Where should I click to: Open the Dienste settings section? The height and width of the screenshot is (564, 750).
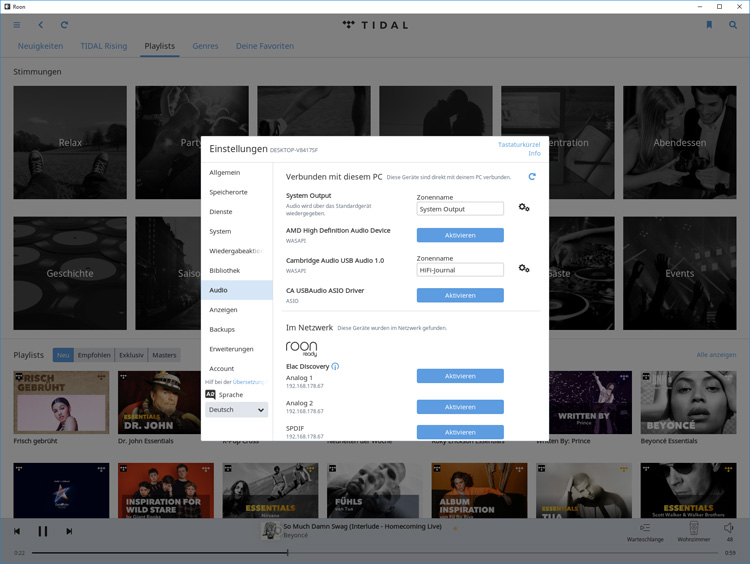click(237, 212)
